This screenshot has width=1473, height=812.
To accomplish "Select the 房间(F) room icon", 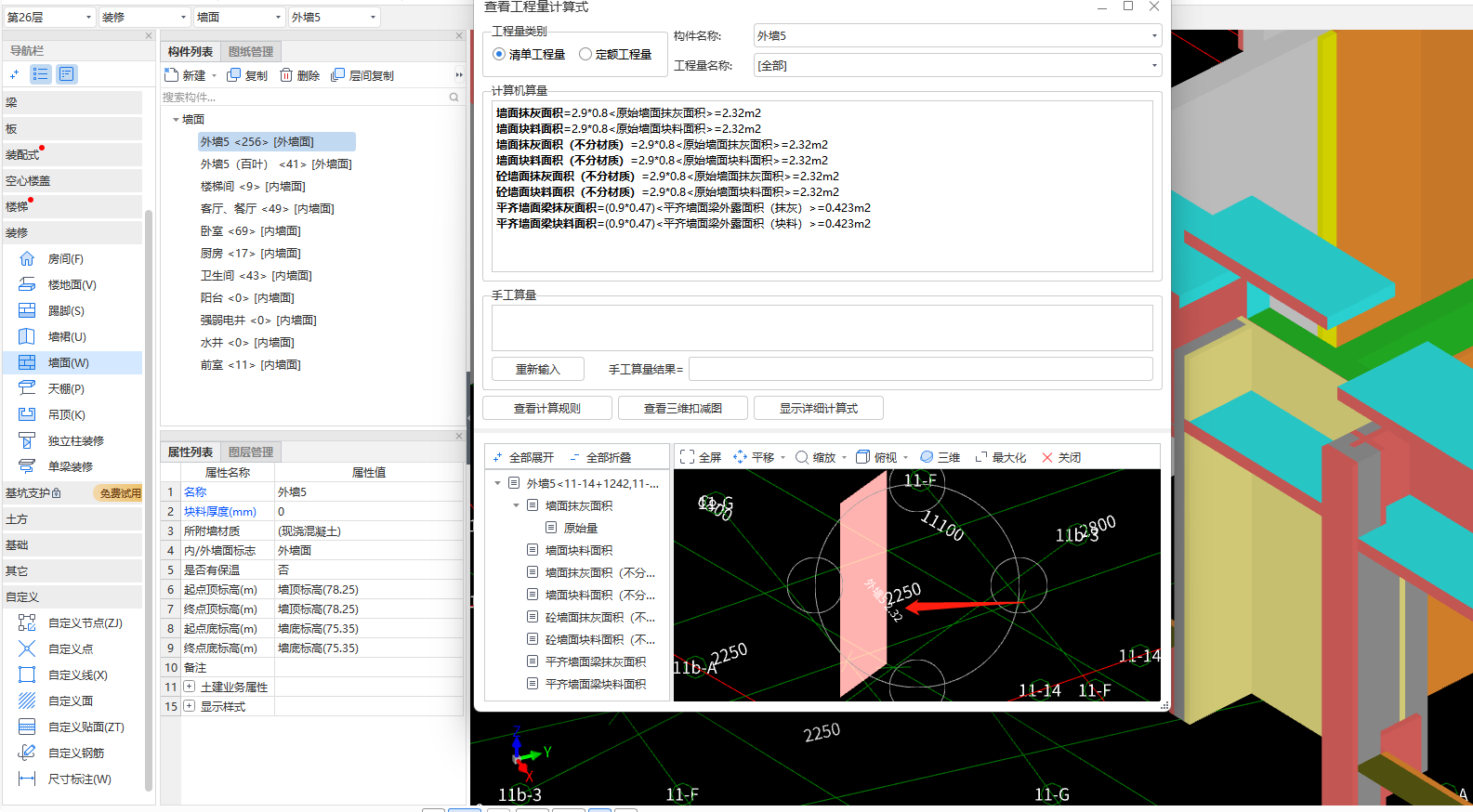I will coord(27,259).
